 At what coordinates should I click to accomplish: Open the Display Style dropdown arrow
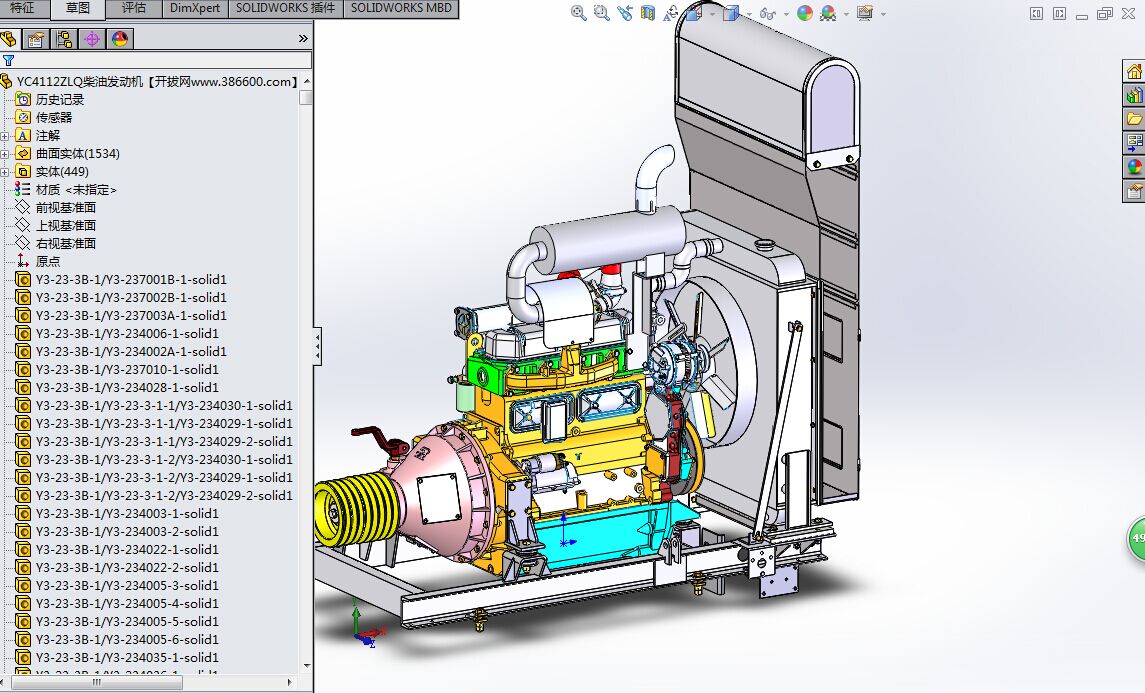[749, 14]
